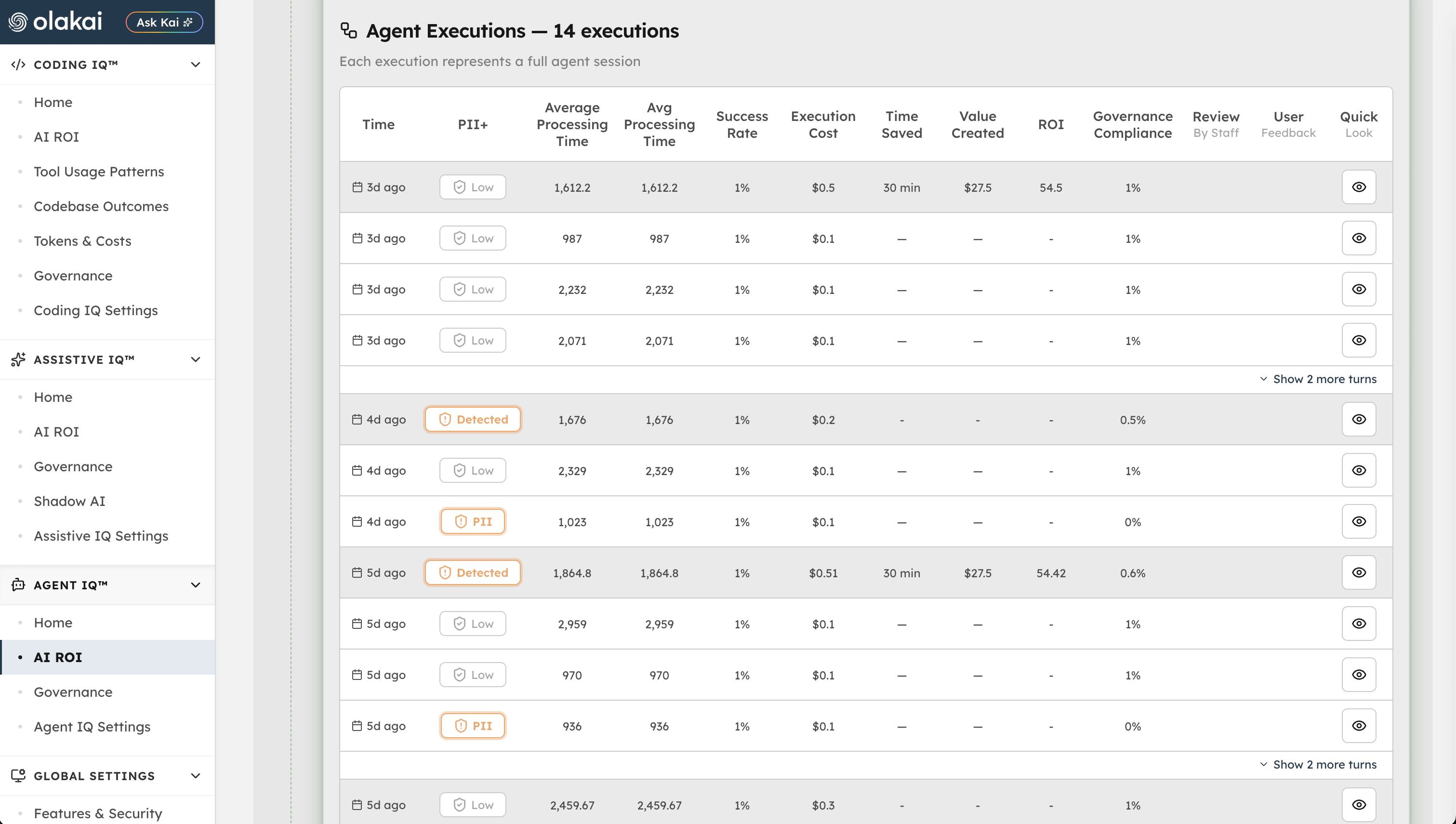The height and width of the screenshot is (824, 1456).
Task: Click the $0.51 execution cost
Action: [823, 573]
